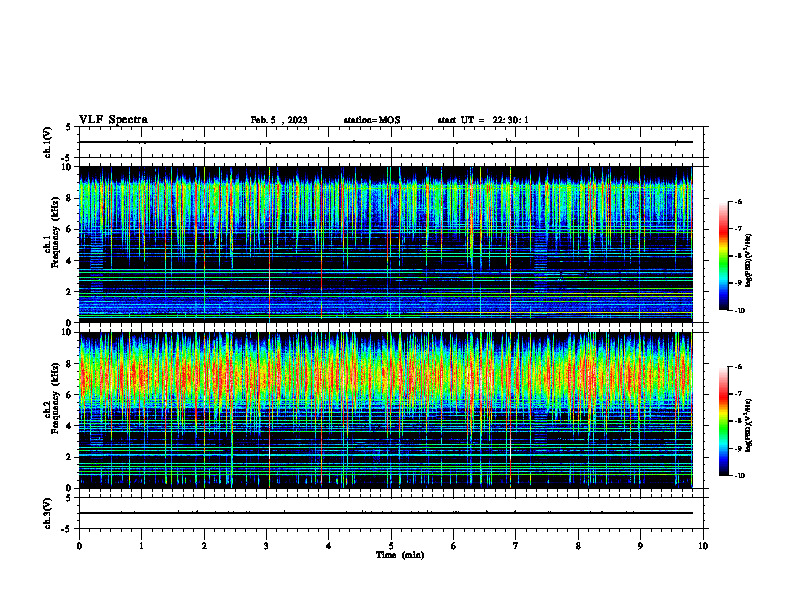Select the "Feb. 5, 2023" date text
Screen dimensions: 792x612
click(279, 120)
